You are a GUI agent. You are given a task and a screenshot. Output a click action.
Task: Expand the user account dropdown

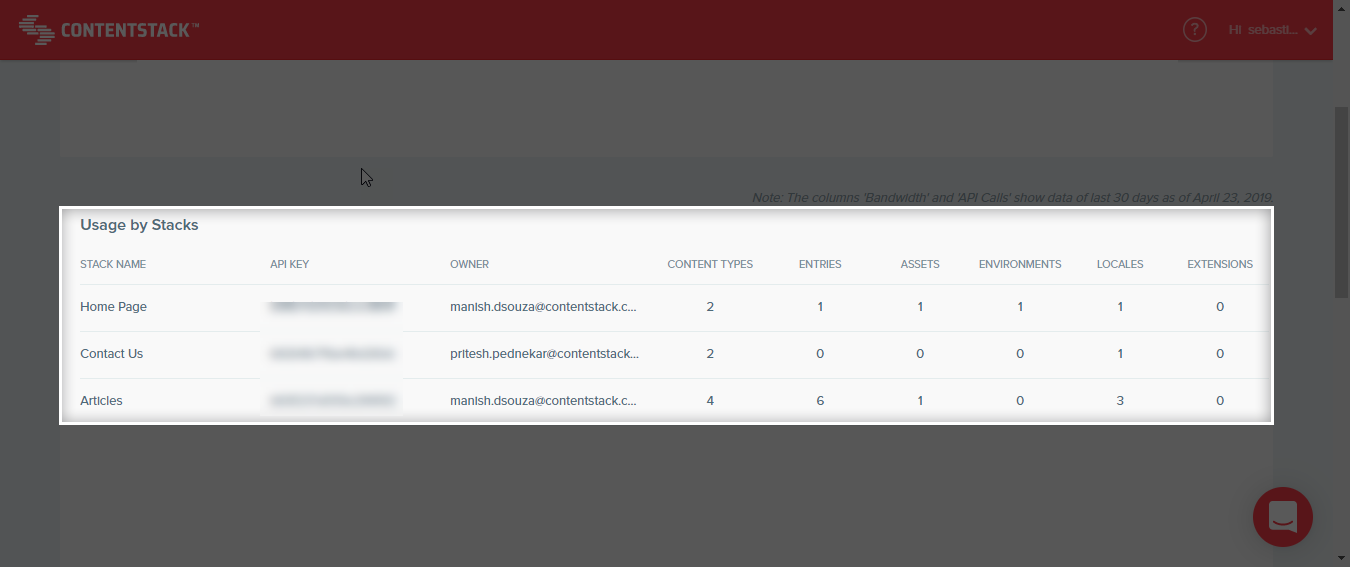1273,30
